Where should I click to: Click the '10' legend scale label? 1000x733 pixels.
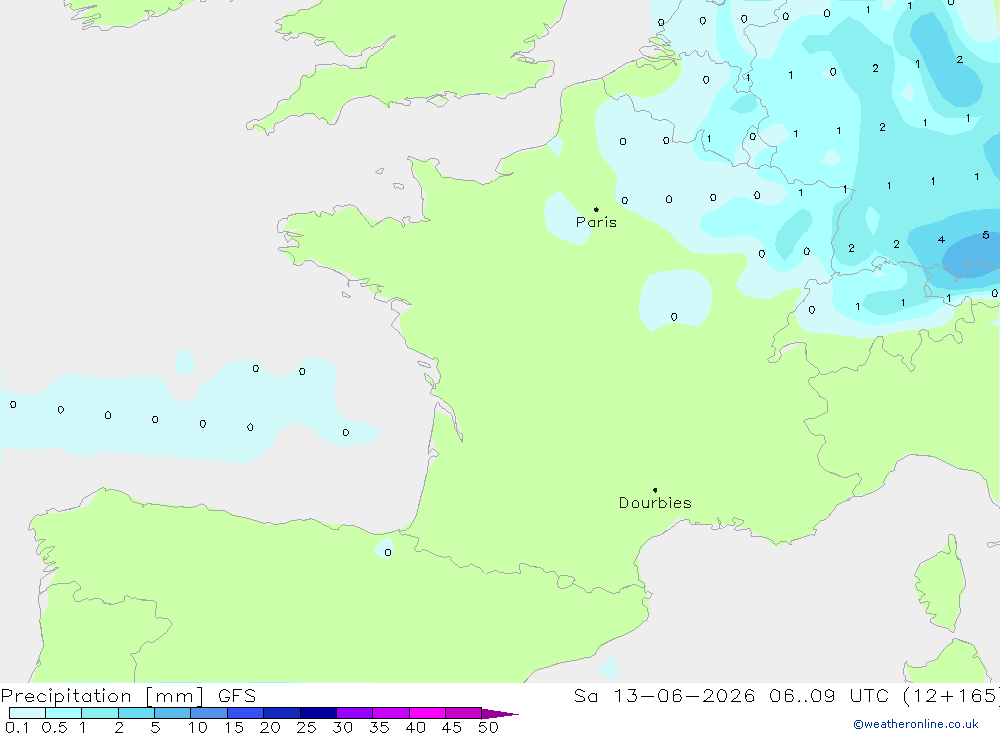pos(198,727)
